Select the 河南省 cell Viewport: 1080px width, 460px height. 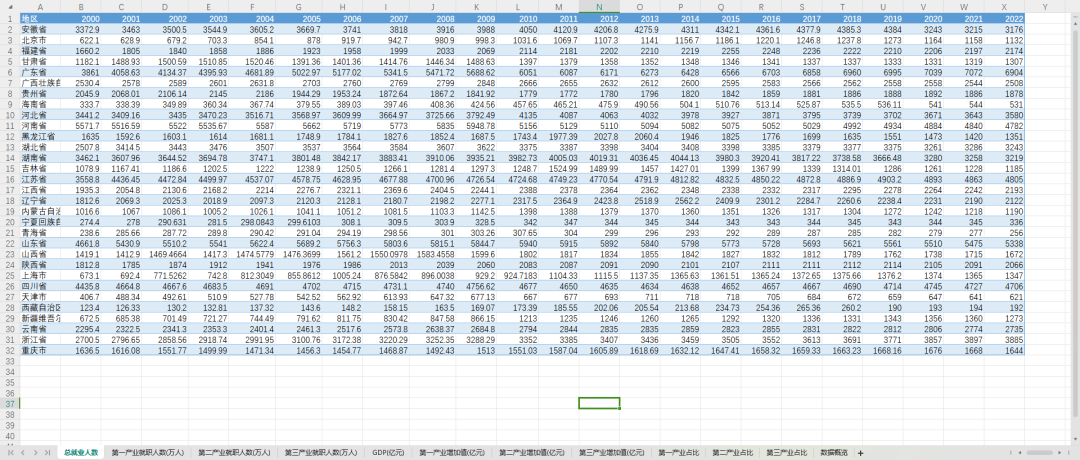[x=39, y=126]
